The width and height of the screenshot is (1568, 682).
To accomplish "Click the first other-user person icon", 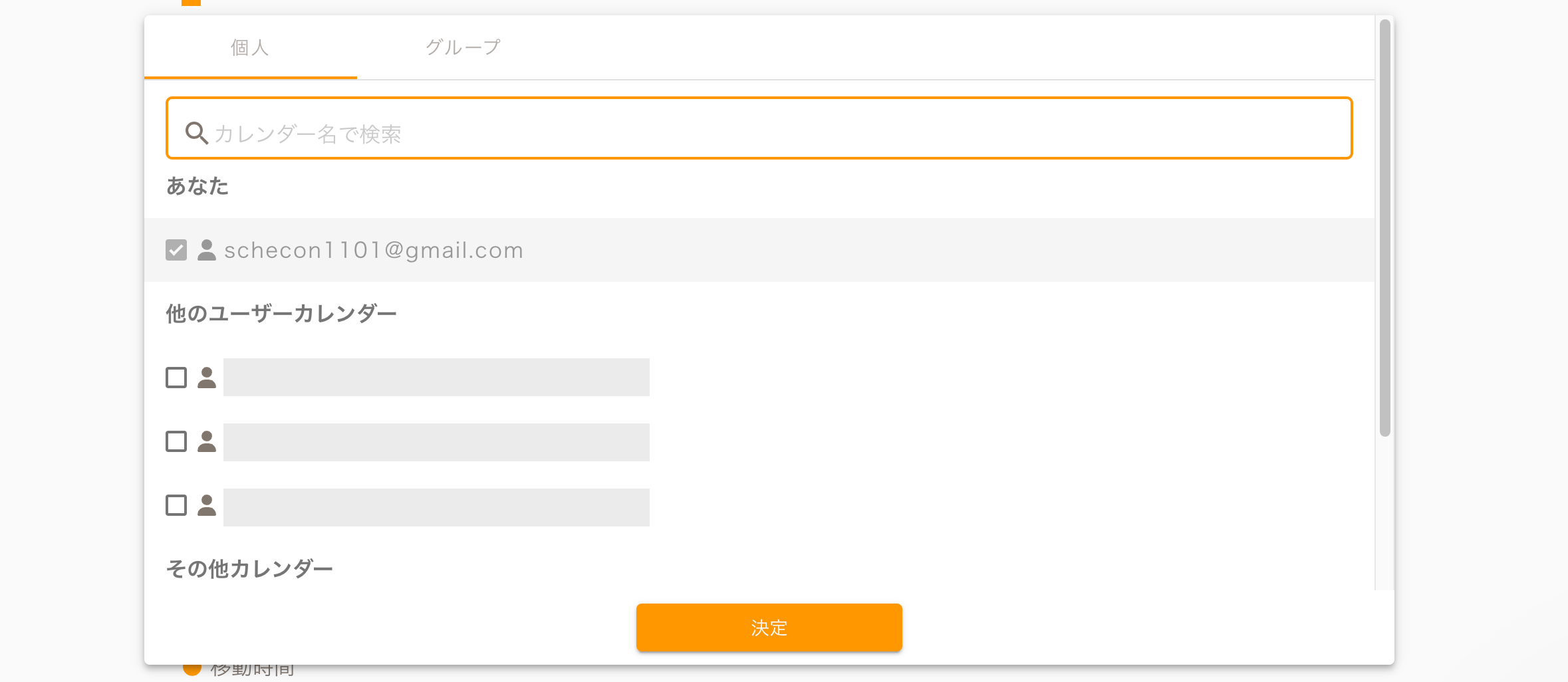I will pyautogui.click(x=207, y=378).
